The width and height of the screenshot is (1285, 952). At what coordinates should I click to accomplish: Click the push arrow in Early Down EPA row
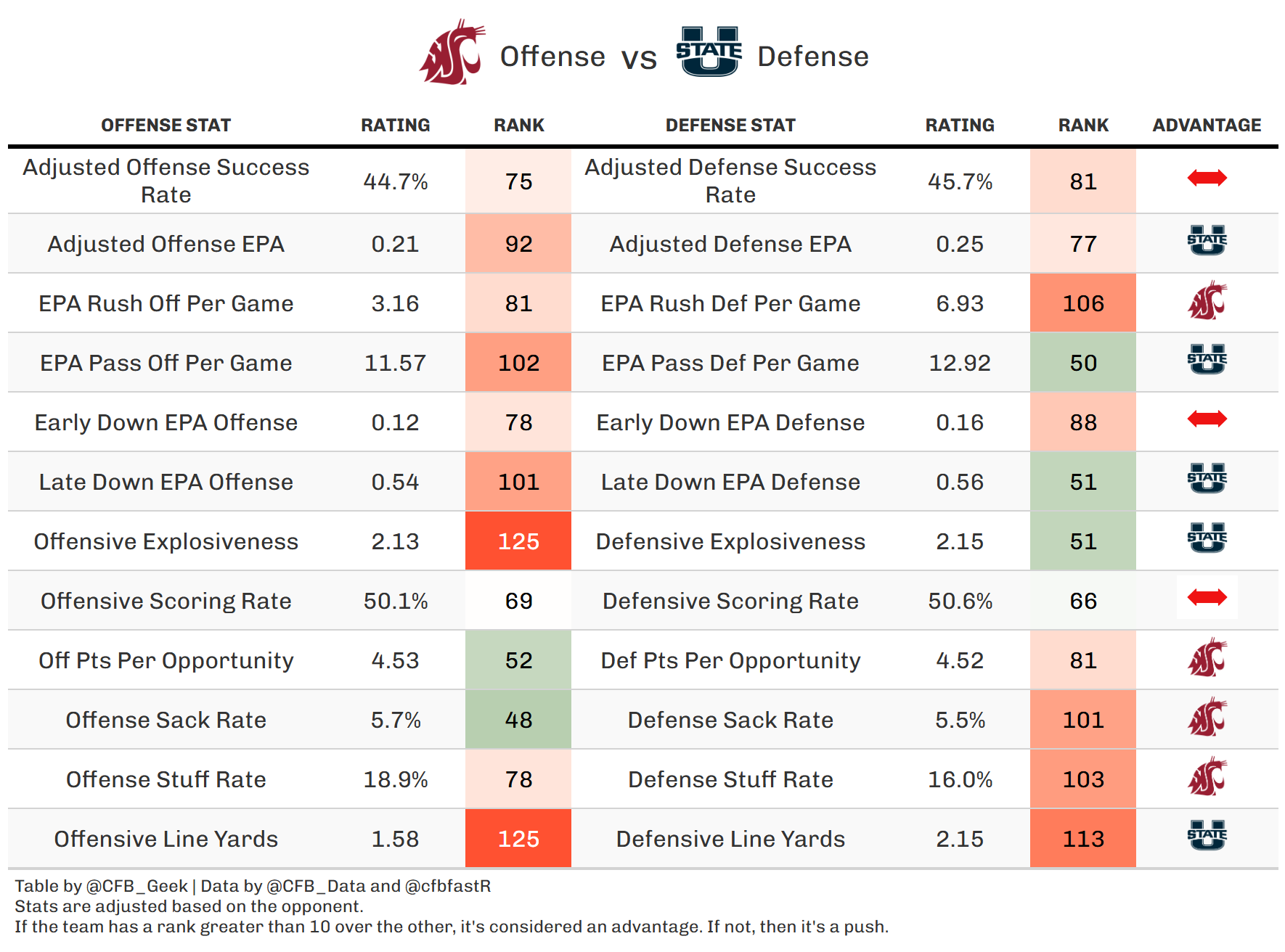[1207, 419]
